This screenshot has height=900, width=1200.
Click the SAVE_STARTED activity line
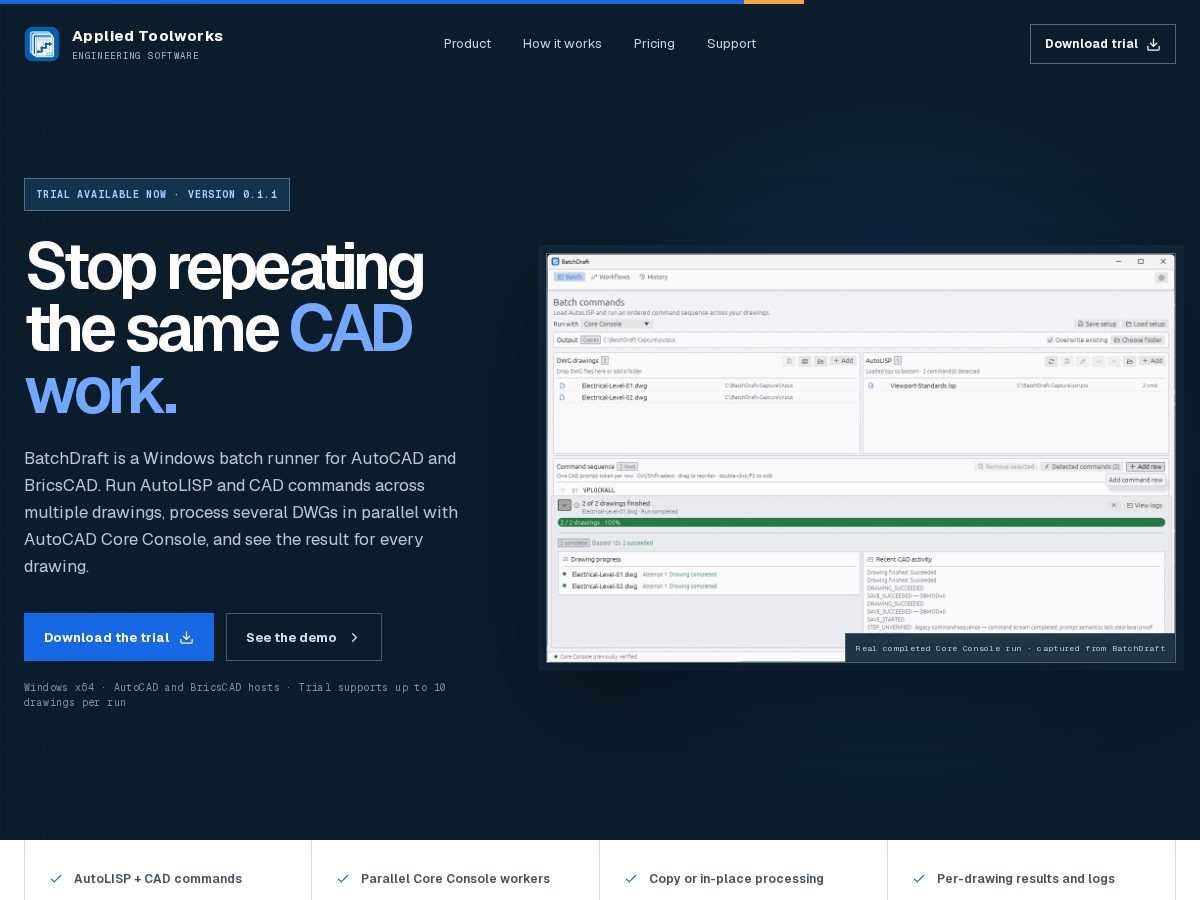coord(888,620)
